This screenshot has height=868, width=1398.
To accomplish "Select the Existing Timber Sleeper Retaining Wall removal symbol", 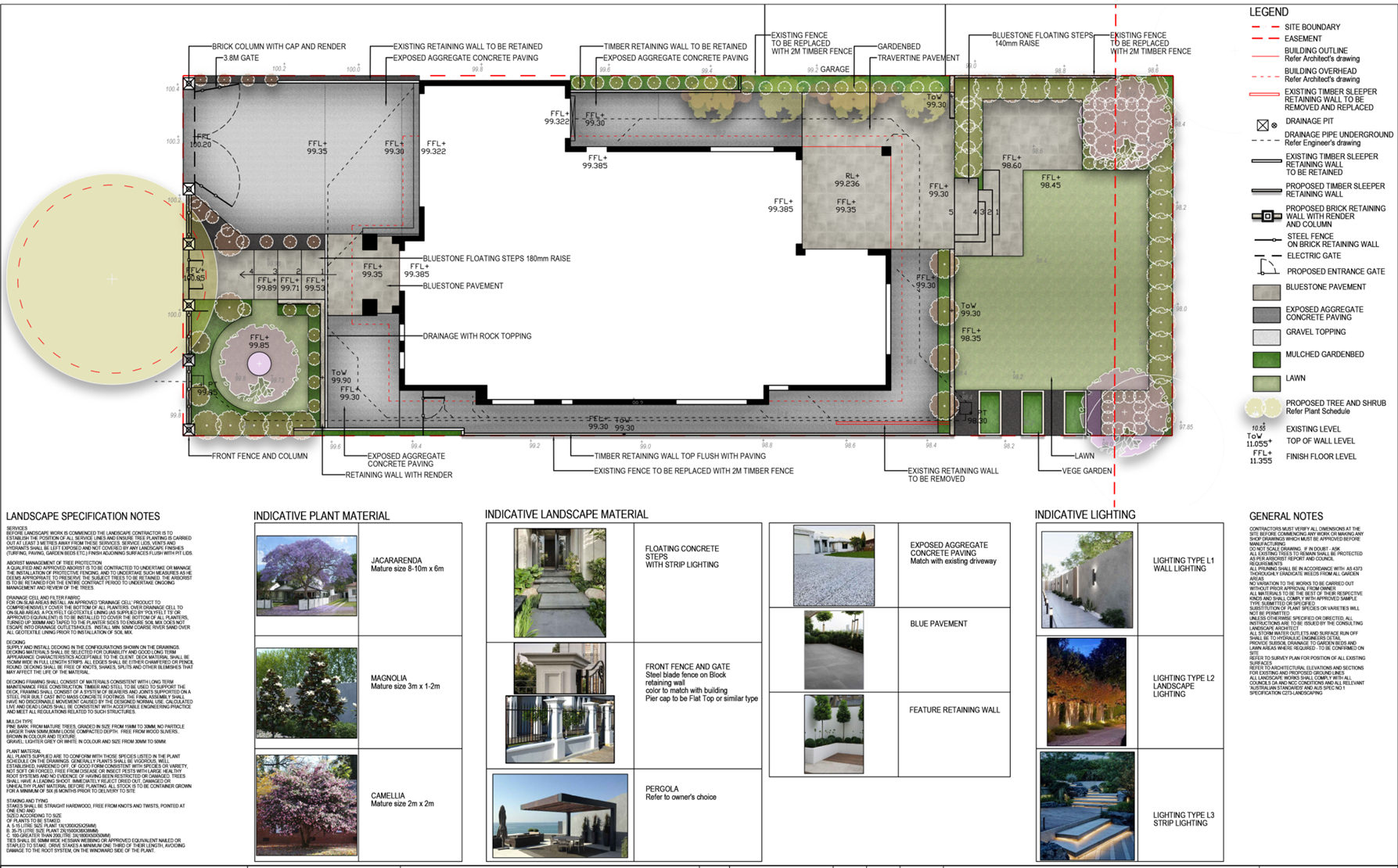I will click(1265, 95).
